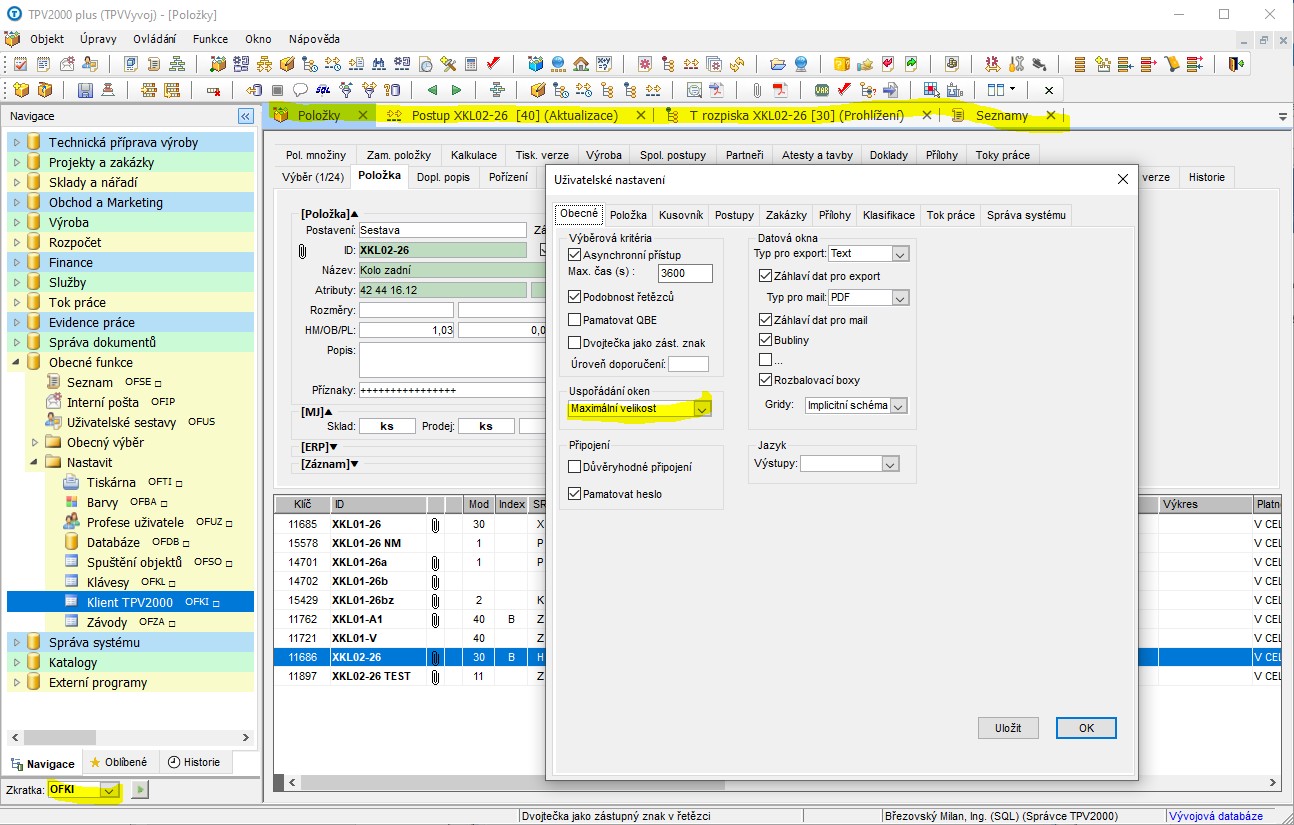
Task: Click the open folder toolbar icon
Action: click(x=778, y=64)
